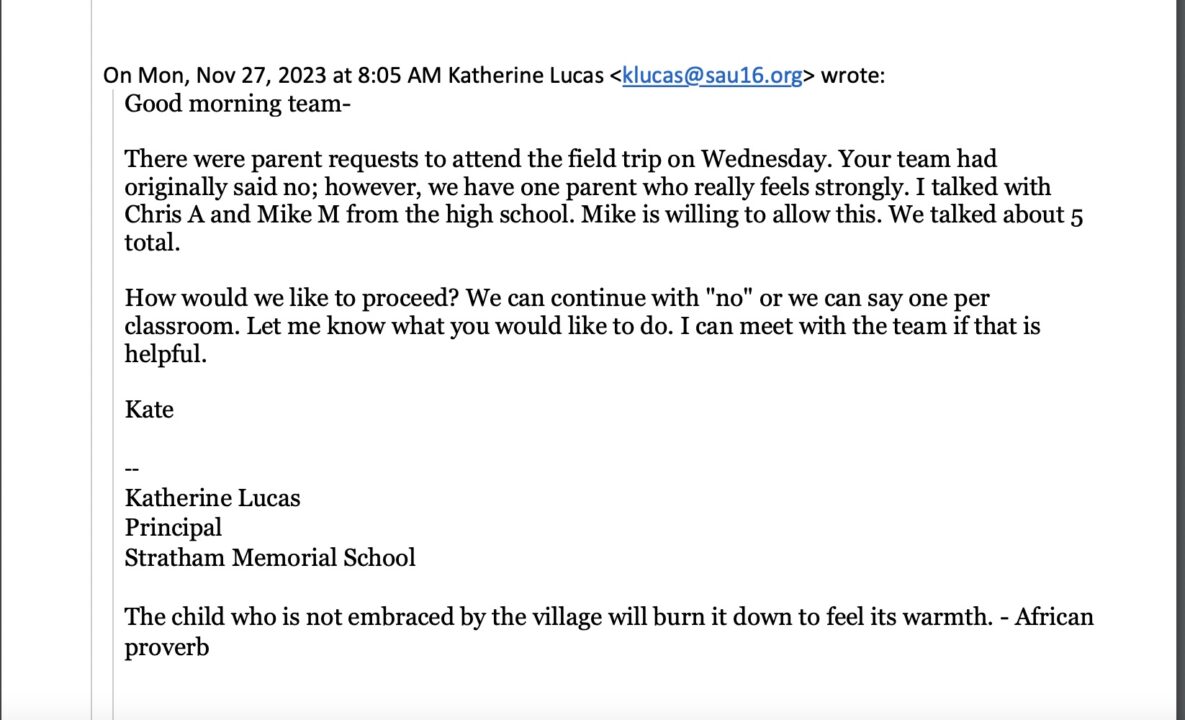Click the word "helpful." ending the second paragraph
The image size is (1185, 720).
[165, 354]
